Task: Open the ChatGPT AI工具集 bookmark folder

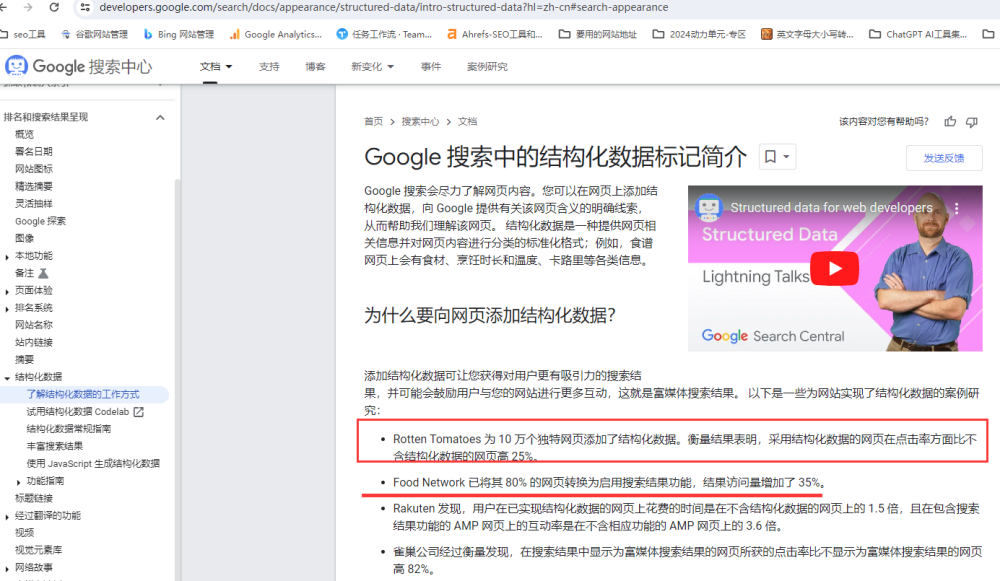Action: [918, 34]
